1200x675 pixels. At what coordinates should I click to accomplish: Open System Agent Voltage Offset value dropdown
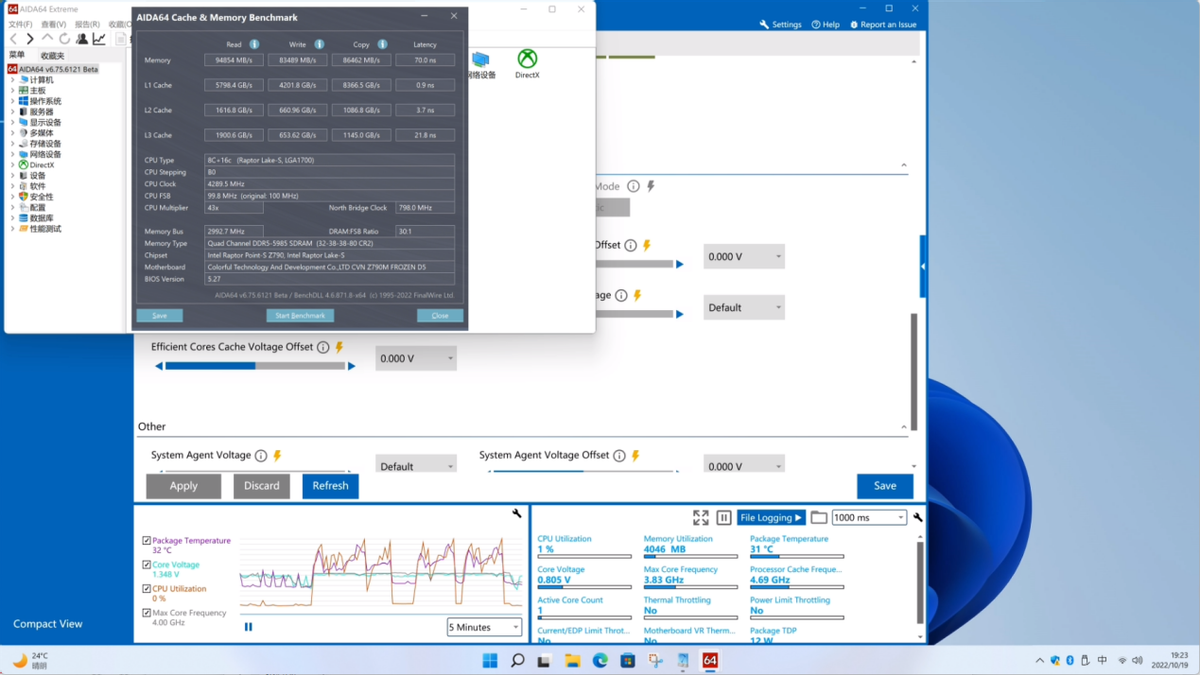pos(744,465)
